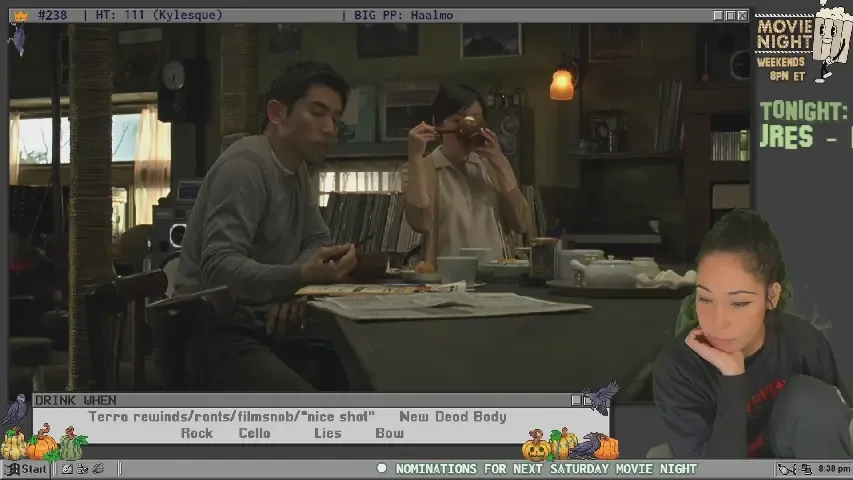Click the middle quick launch icon on the taskbar
This screenshot has height=480, width=853.
click(x=82, y=469)
